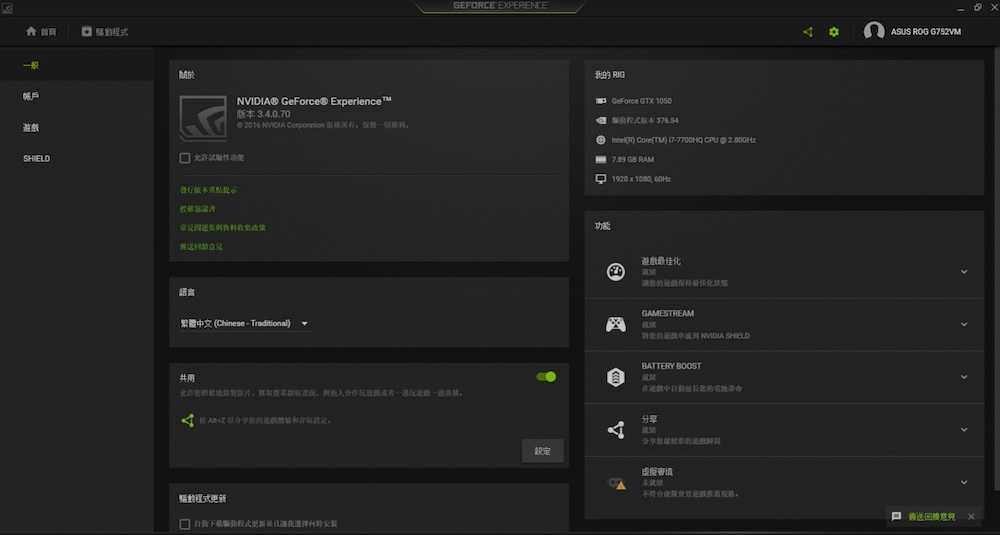Disable the in-game overlay share toggle
Screen dimensions: 1000x535
(x=546, y=377)
